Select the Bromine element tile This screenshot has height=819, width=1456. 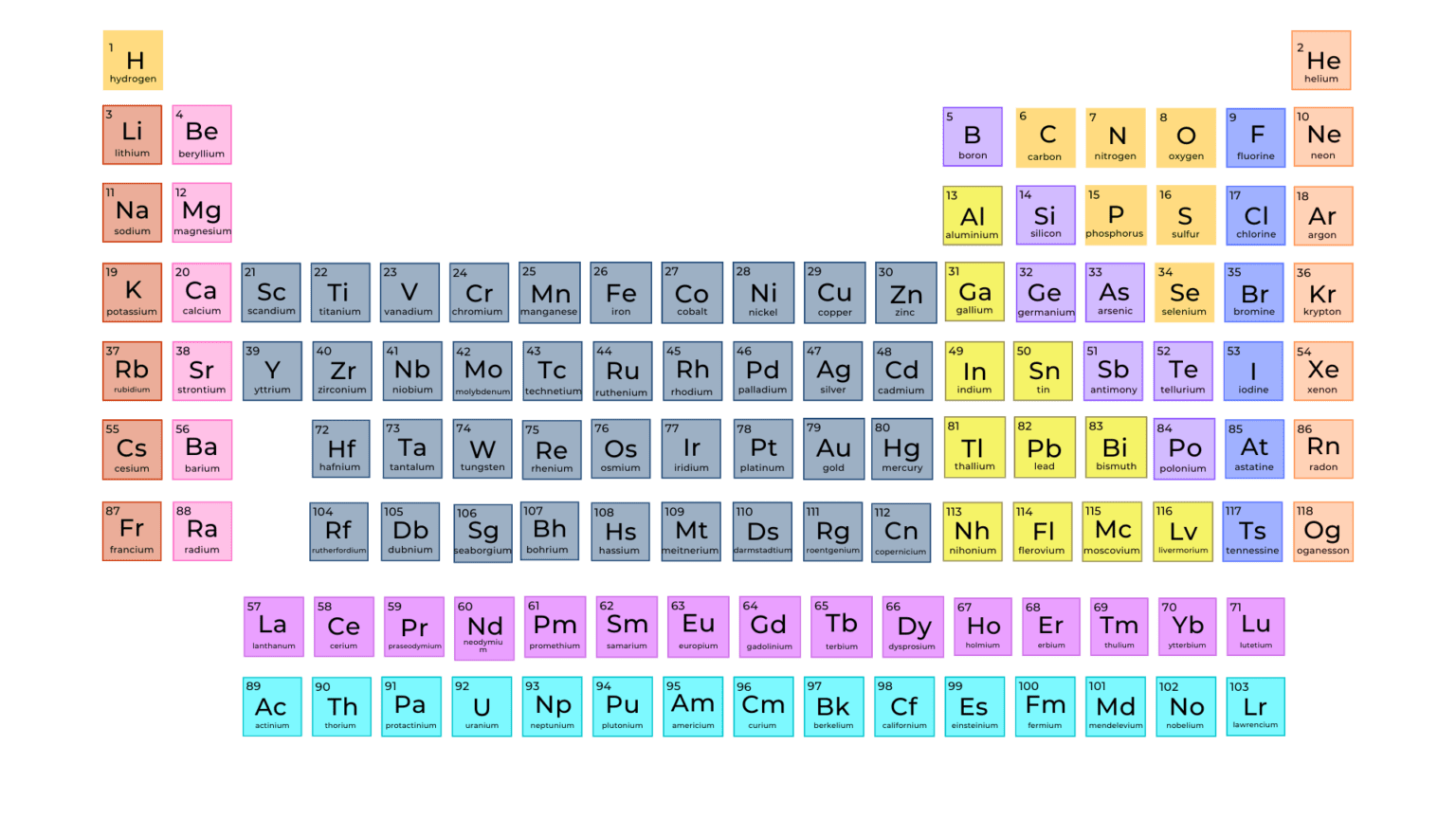point(1255,293)
